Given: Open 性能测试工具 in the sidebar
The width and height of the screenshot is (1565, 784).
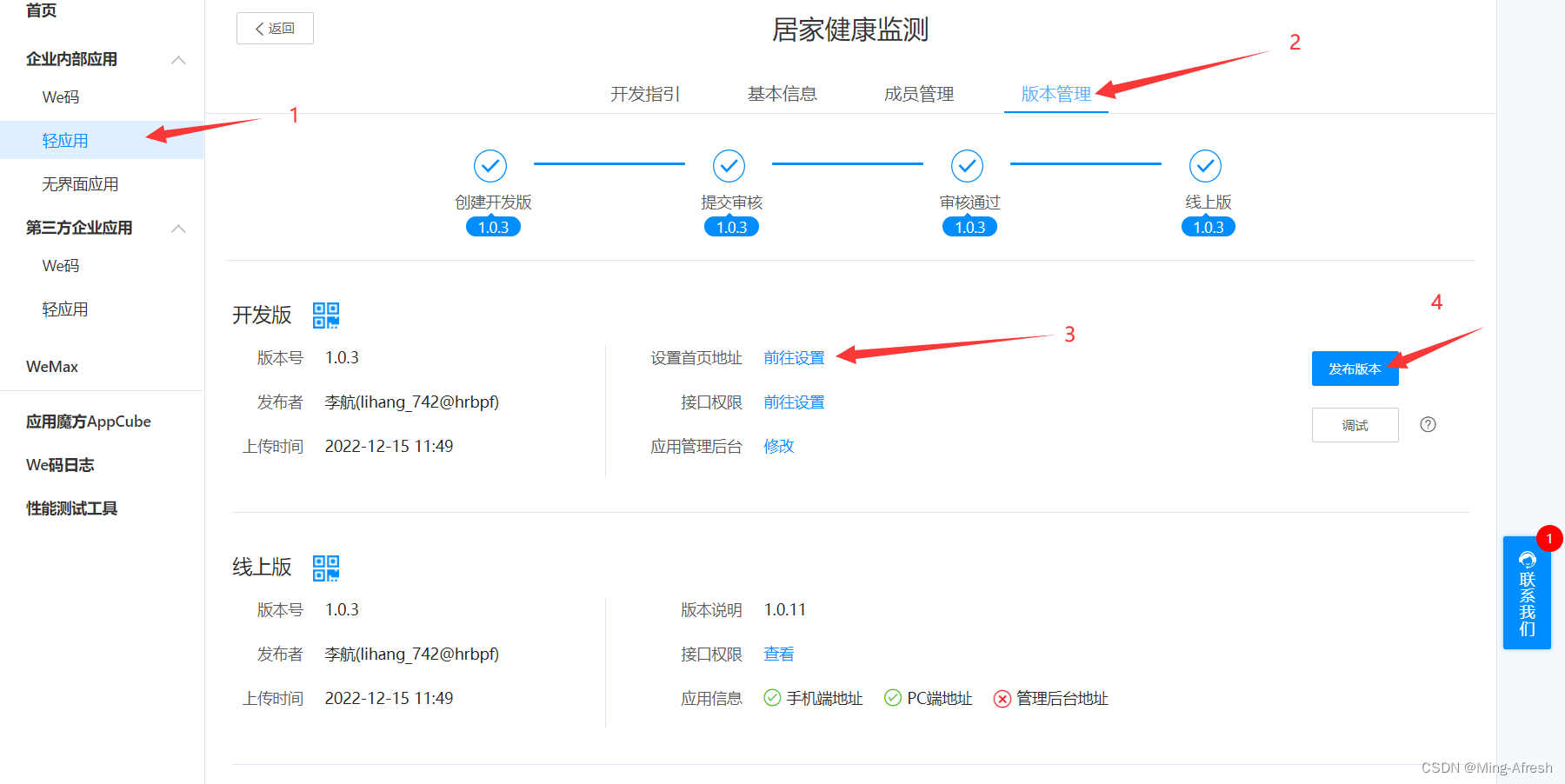Looking at the screenshot, I should [x=71, y=508].
